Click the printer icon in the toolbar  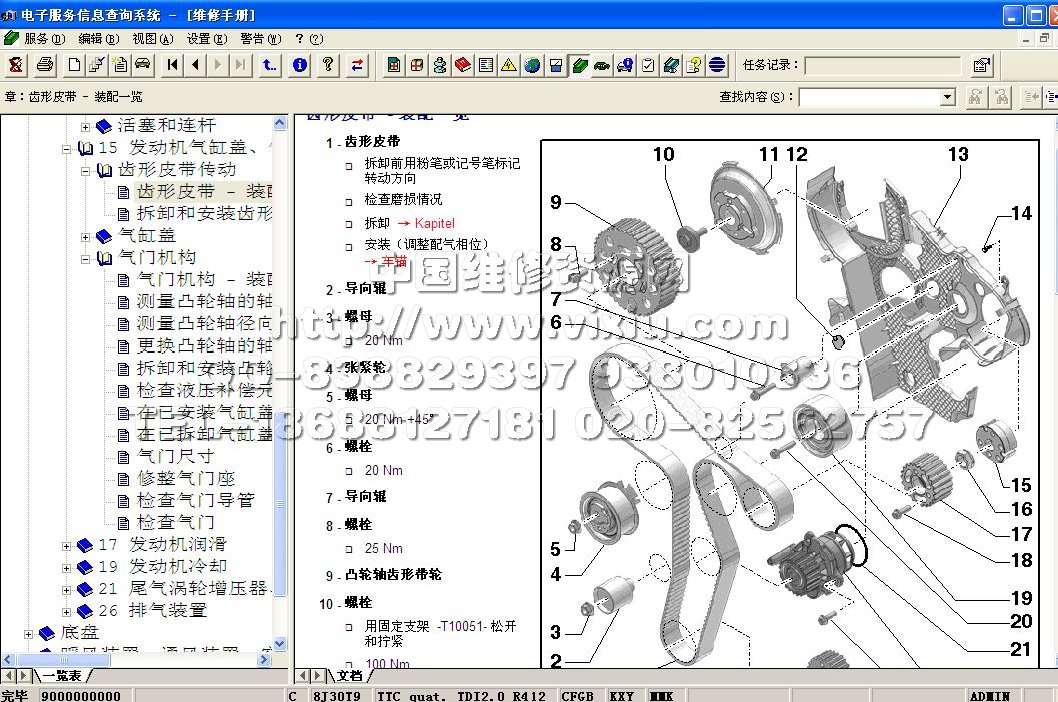45,65
